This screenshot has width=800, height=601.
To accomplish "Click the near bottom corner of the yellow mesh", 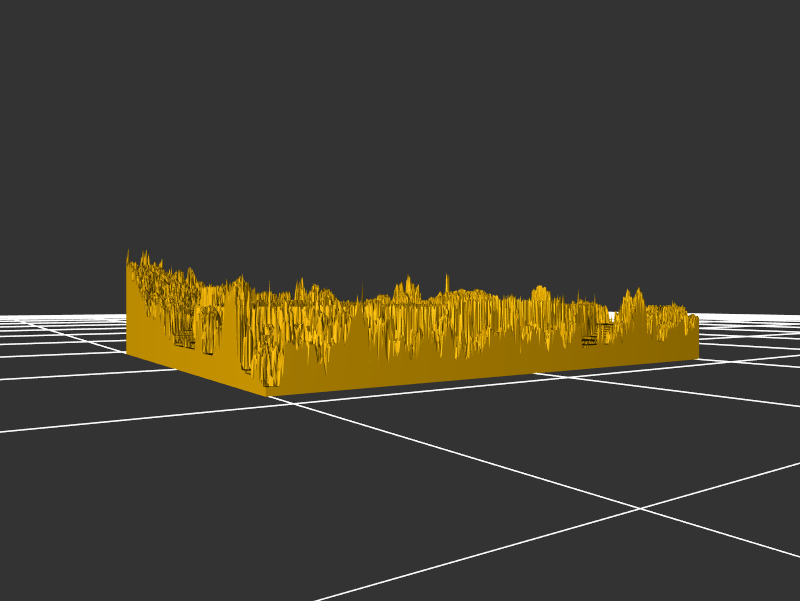I will (268, 395).
